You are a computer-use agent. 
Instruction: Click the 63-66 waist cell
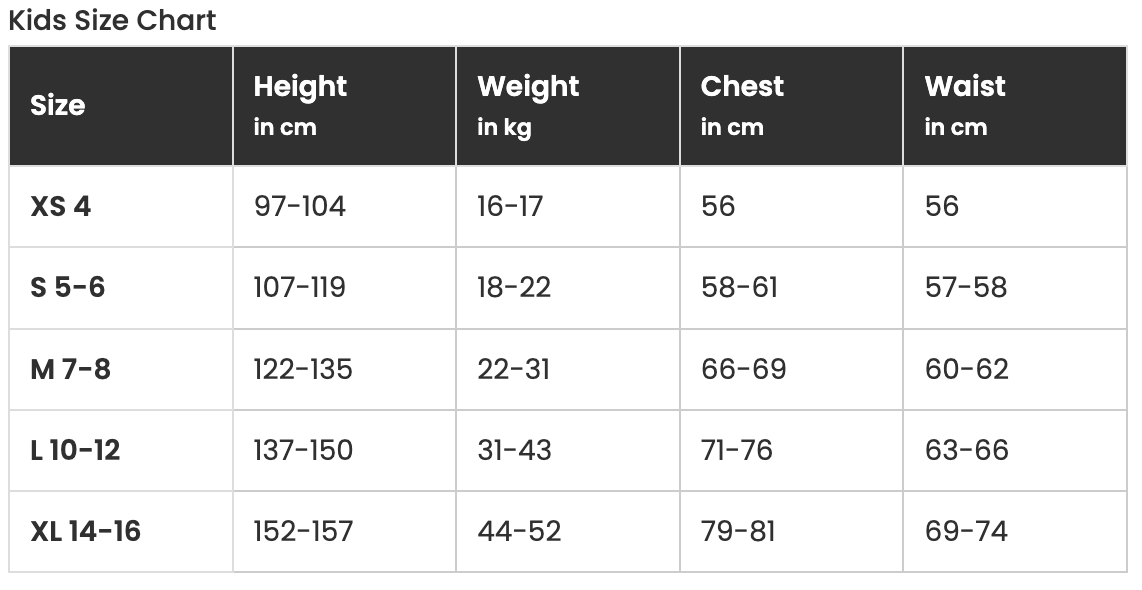point(966,450)
